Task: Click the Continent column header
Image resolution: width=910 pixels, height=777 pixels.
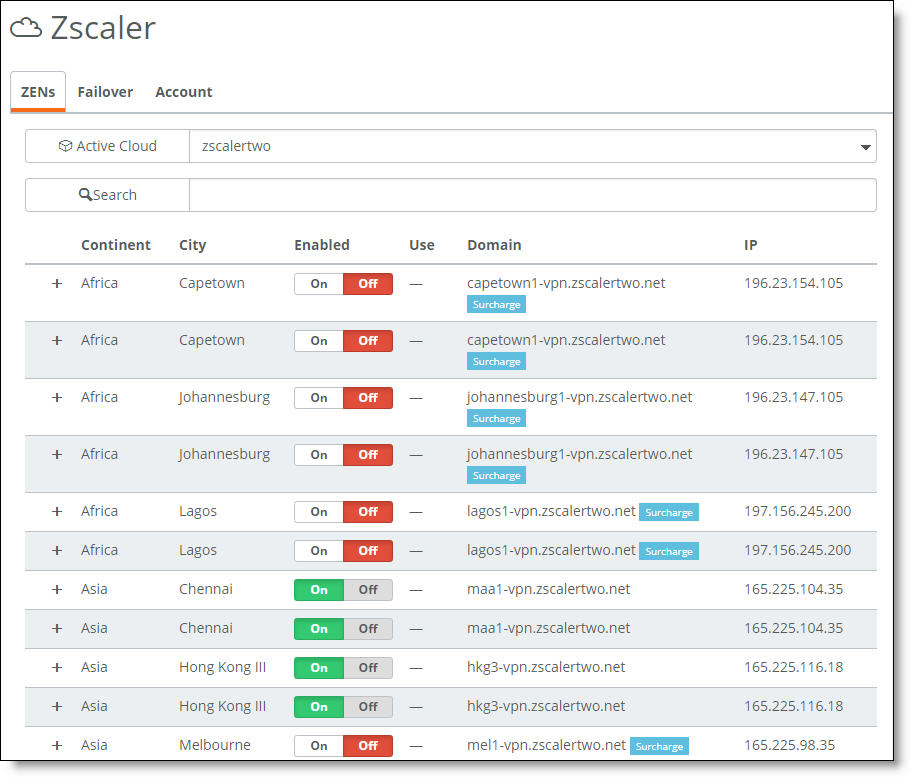Action: coord(115,245)
